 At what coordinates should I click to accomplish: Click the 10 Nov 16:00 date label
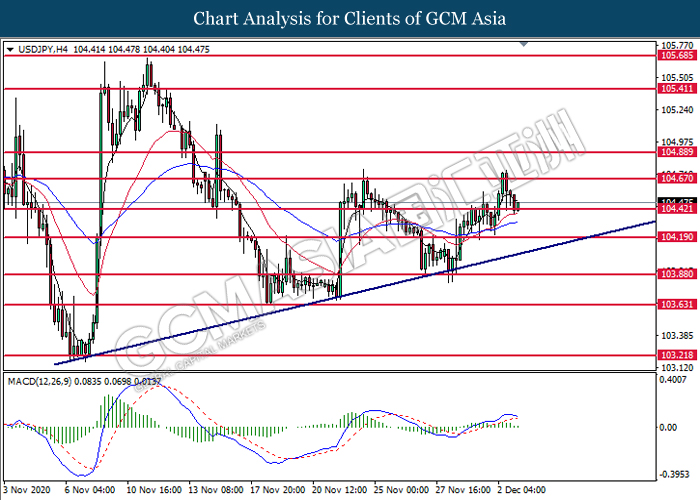point(154,490)
